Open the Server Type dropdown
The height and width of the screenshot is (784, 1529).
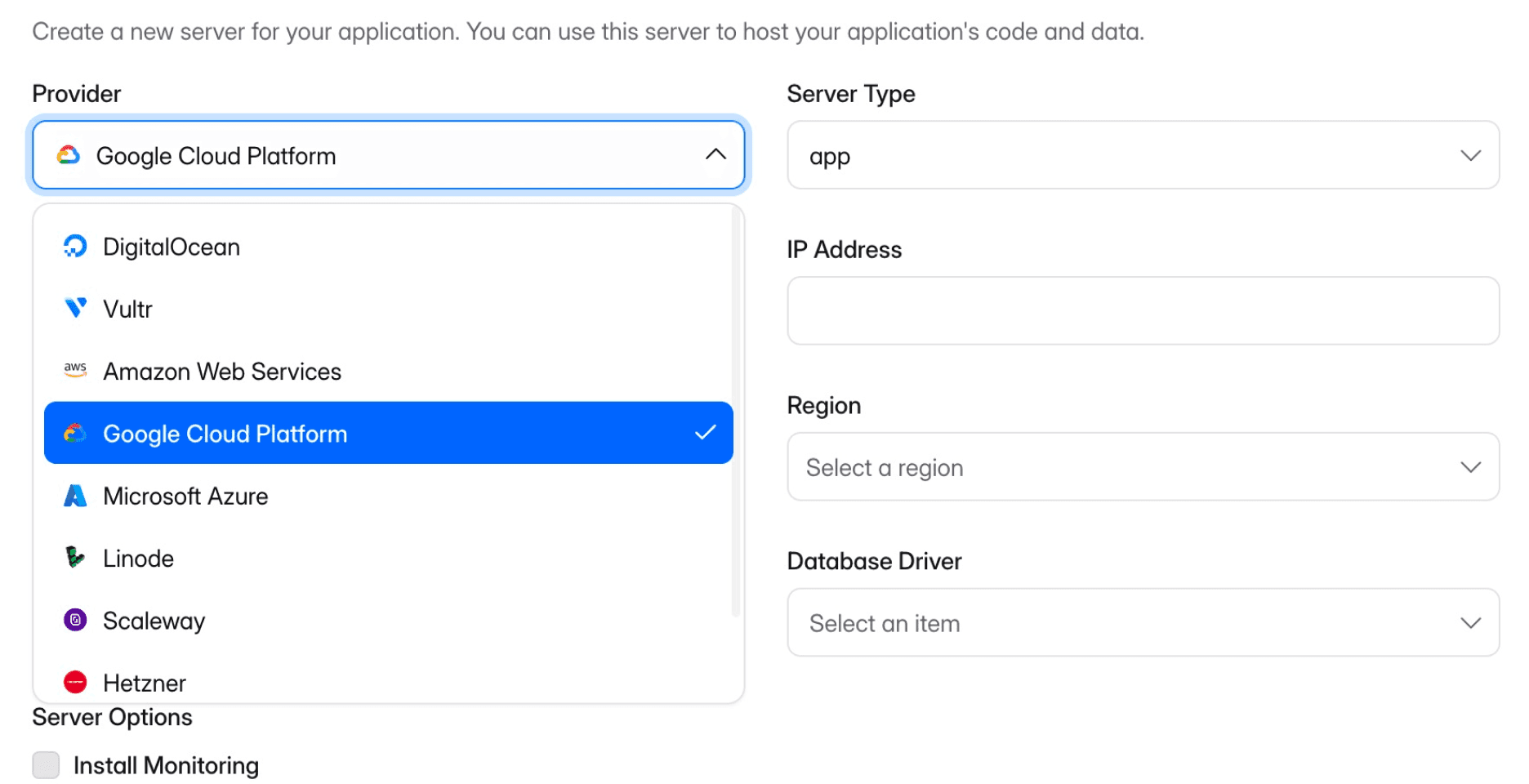pyautogui.click(x=1142, y=155)
